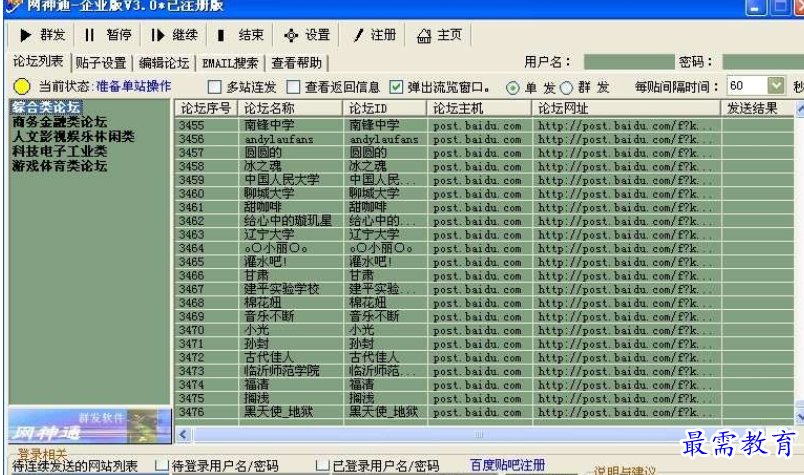This screenshot has height=475, width=804.
Task: Select 综合类论坛 category
Action: coord(46,107)
